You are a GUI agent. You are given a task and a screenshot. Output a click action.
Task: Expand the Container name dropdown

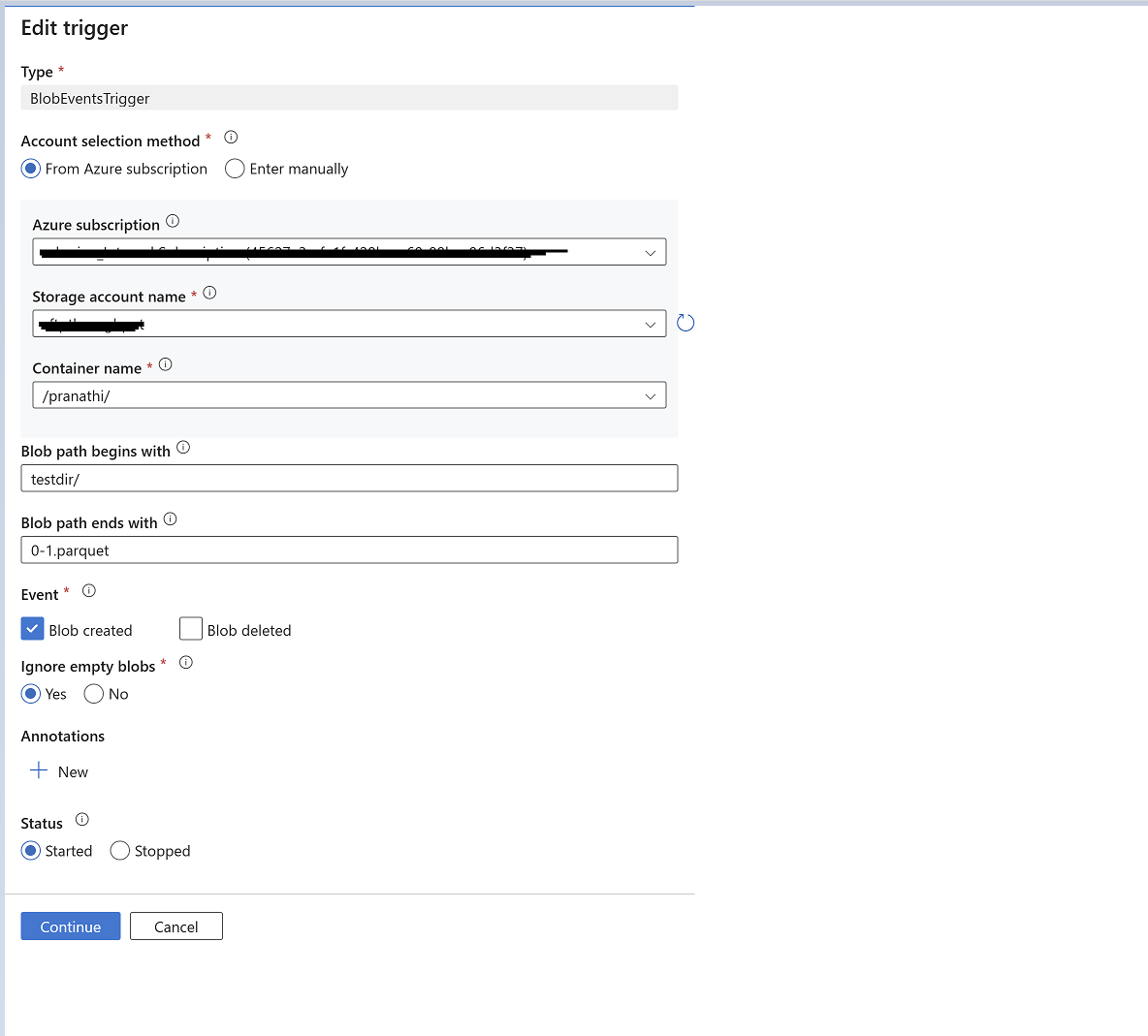pyautogui.click(x=651, y=394)
